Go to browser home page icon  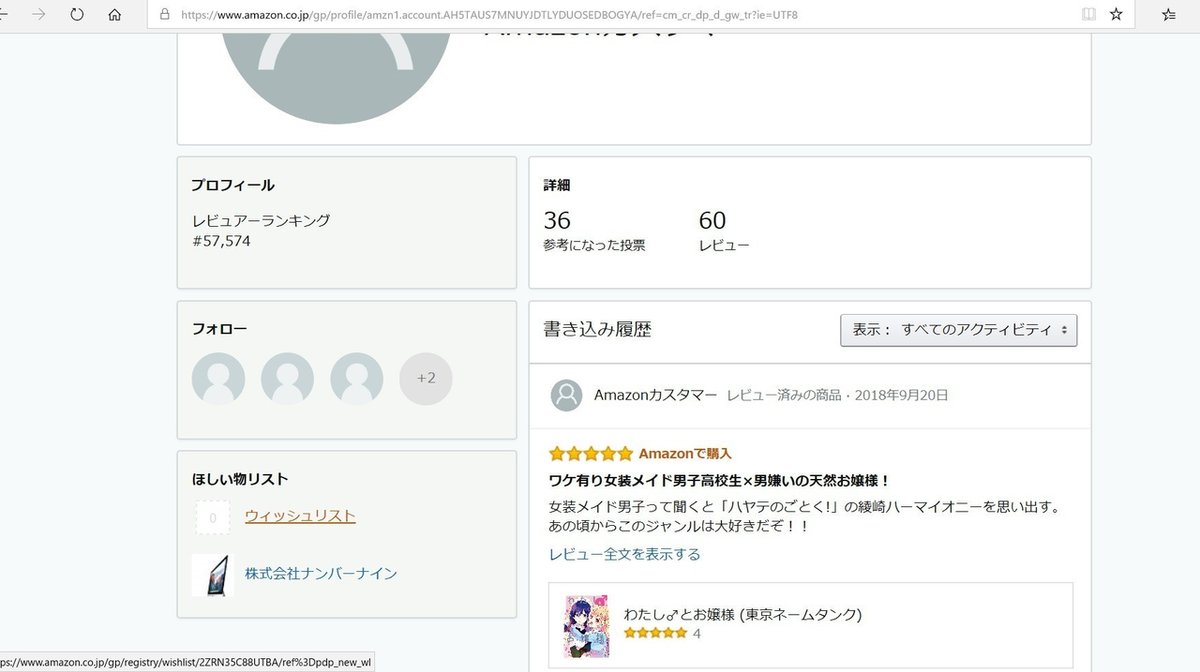coord(115,14)
